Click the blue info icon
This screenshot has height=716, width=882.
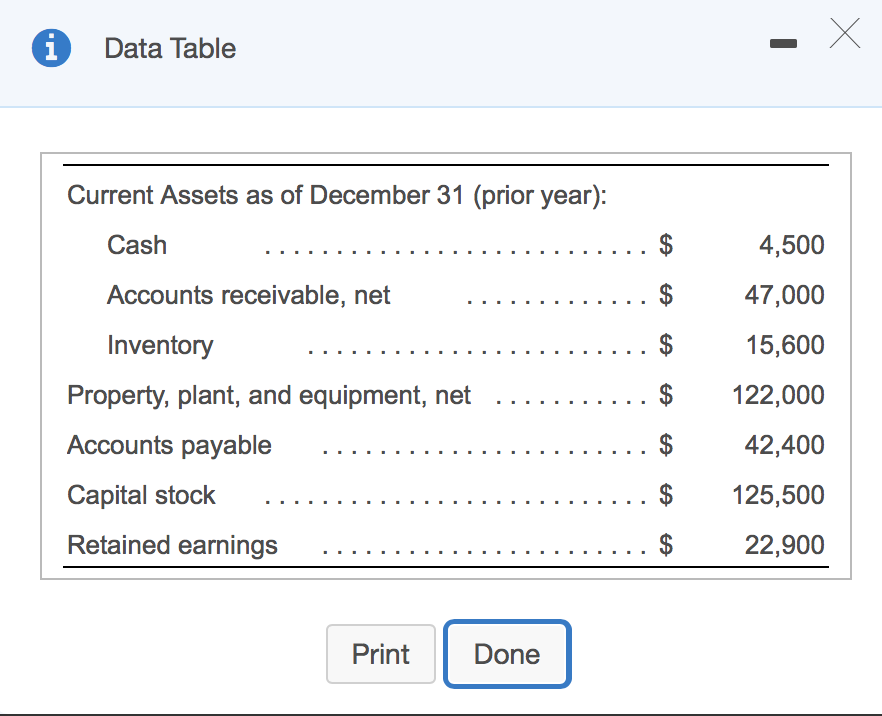coord(51,47)
